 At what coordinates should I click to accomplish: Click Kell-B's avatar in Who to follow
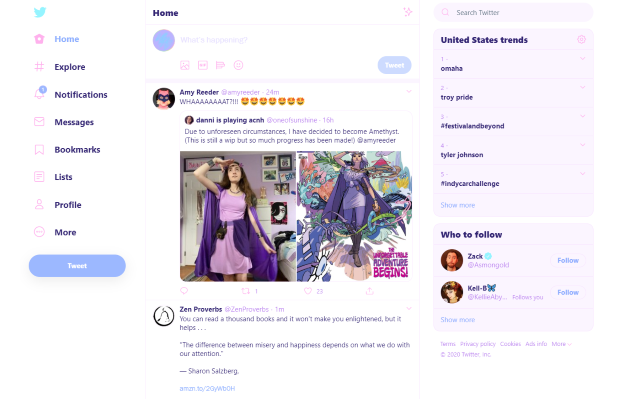(452, 292)
